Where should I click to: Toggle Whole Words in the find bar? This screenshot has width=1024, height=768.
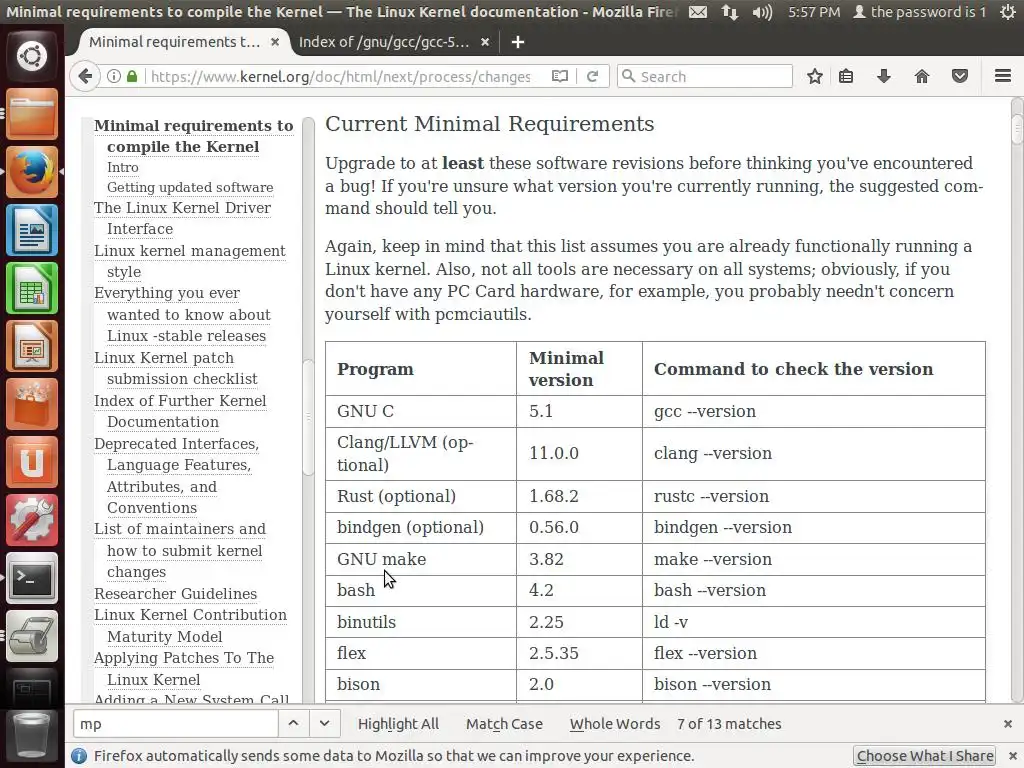point(615,724)
